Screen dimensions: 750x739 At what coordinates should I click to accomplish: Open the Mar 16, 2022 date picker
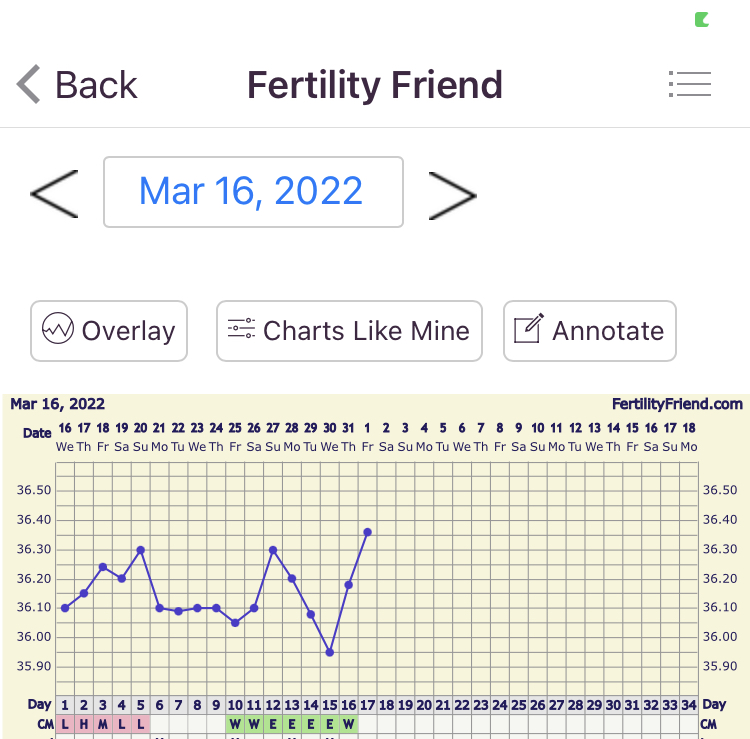(253, 191)
